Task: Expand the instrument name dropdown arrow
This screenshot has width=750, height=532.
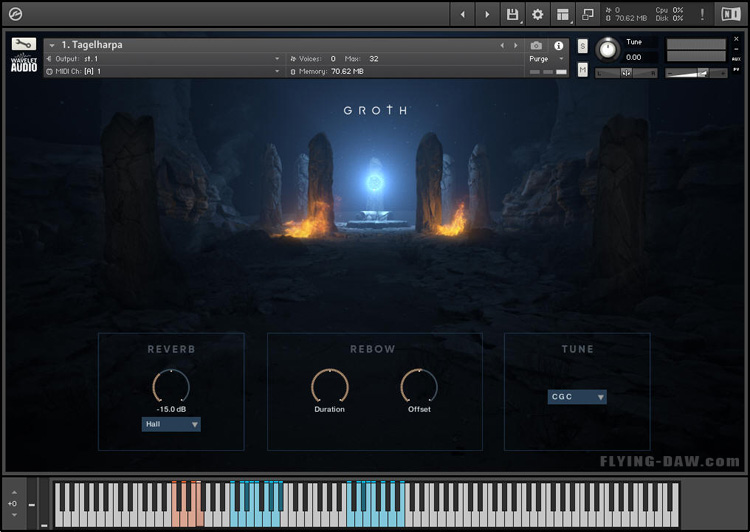Action: point(52,45)
